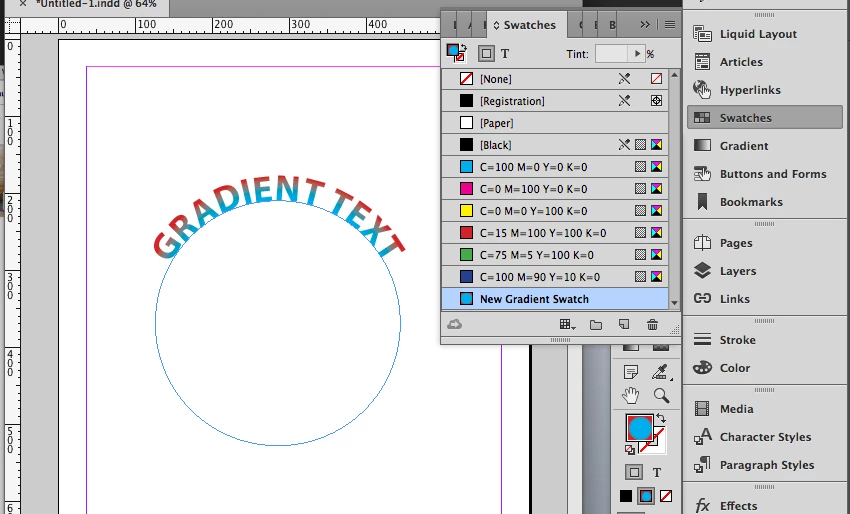
Task: Click the Apply None button in toolbox
Action: coord(666,496)
